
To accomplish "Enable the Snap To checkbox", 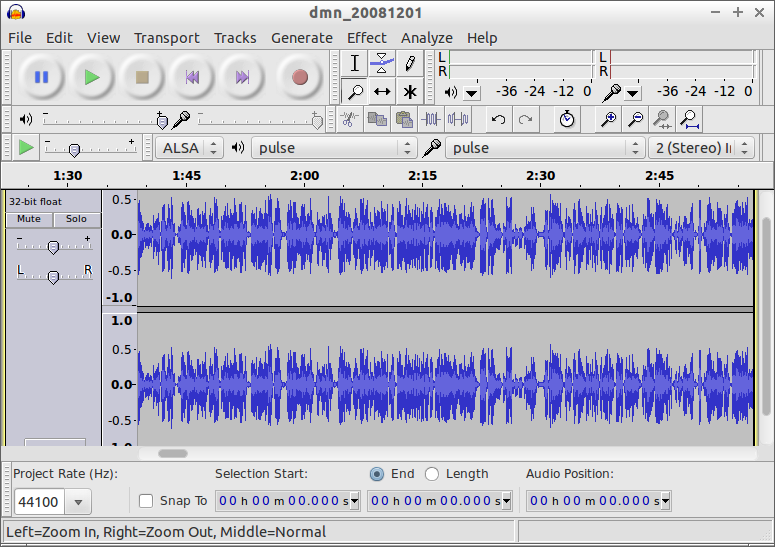I will (x=146, y=501).
